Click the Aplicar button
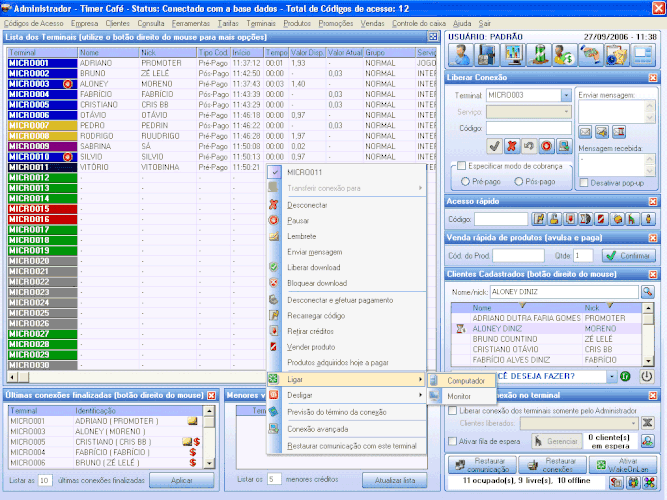The width and height of the screenshot is (667, 500). [182, 480]
